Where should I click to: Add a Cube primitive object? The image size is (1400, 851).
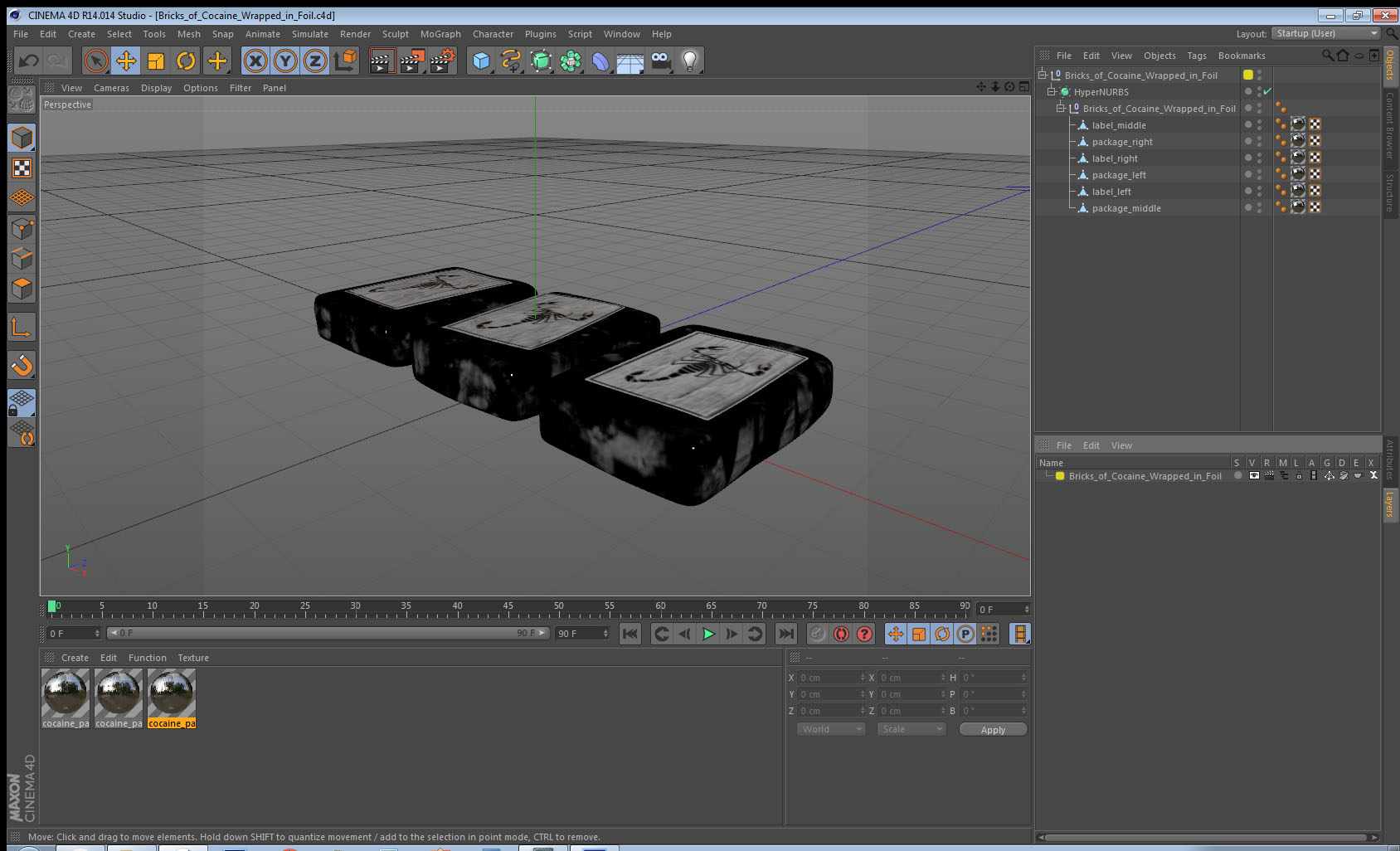[x=481, y=61]
